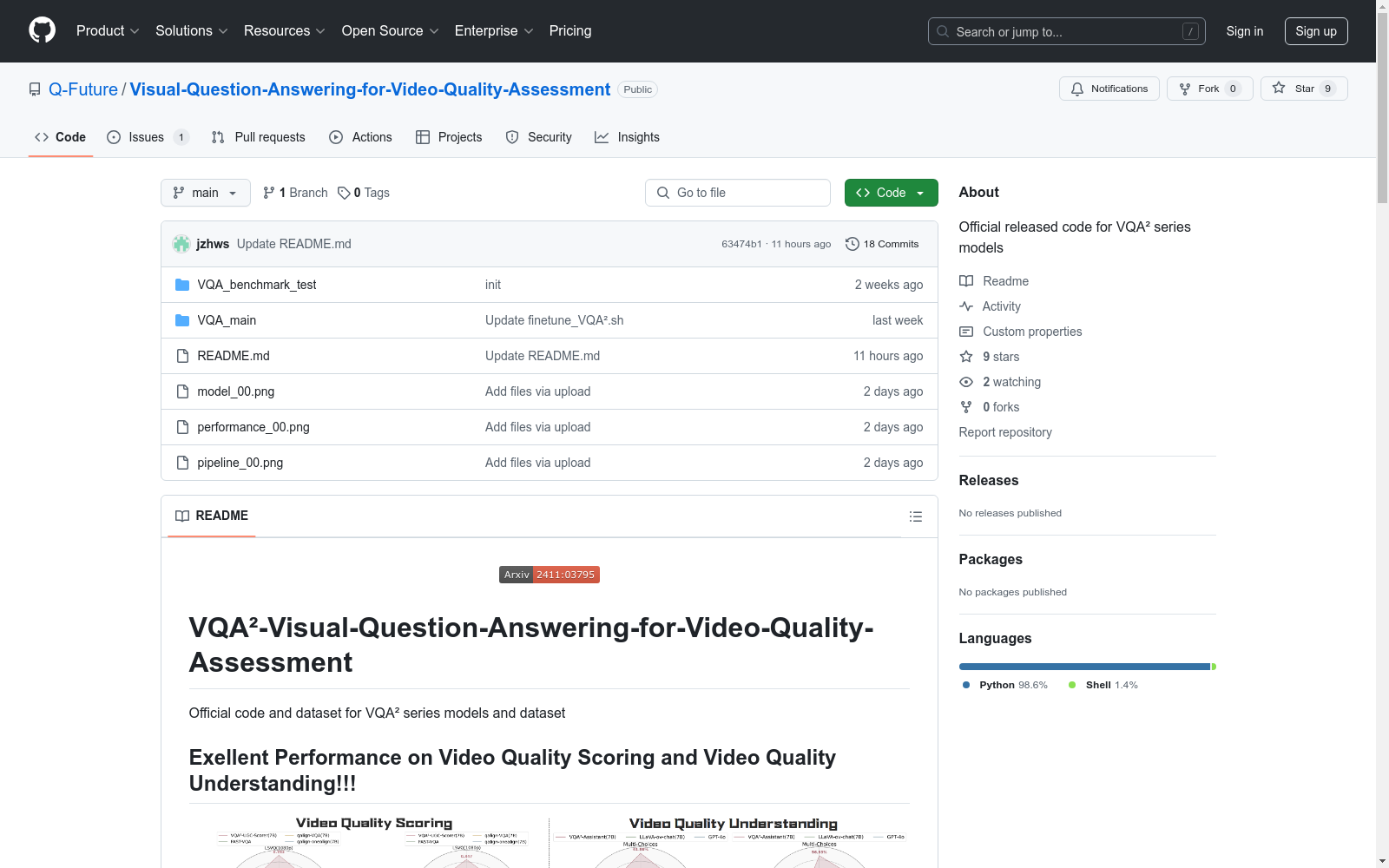Viewport: 1389px width, 868px height.
Task: Click the Shell 1.4% language entry
Action: click(1103, 685)
